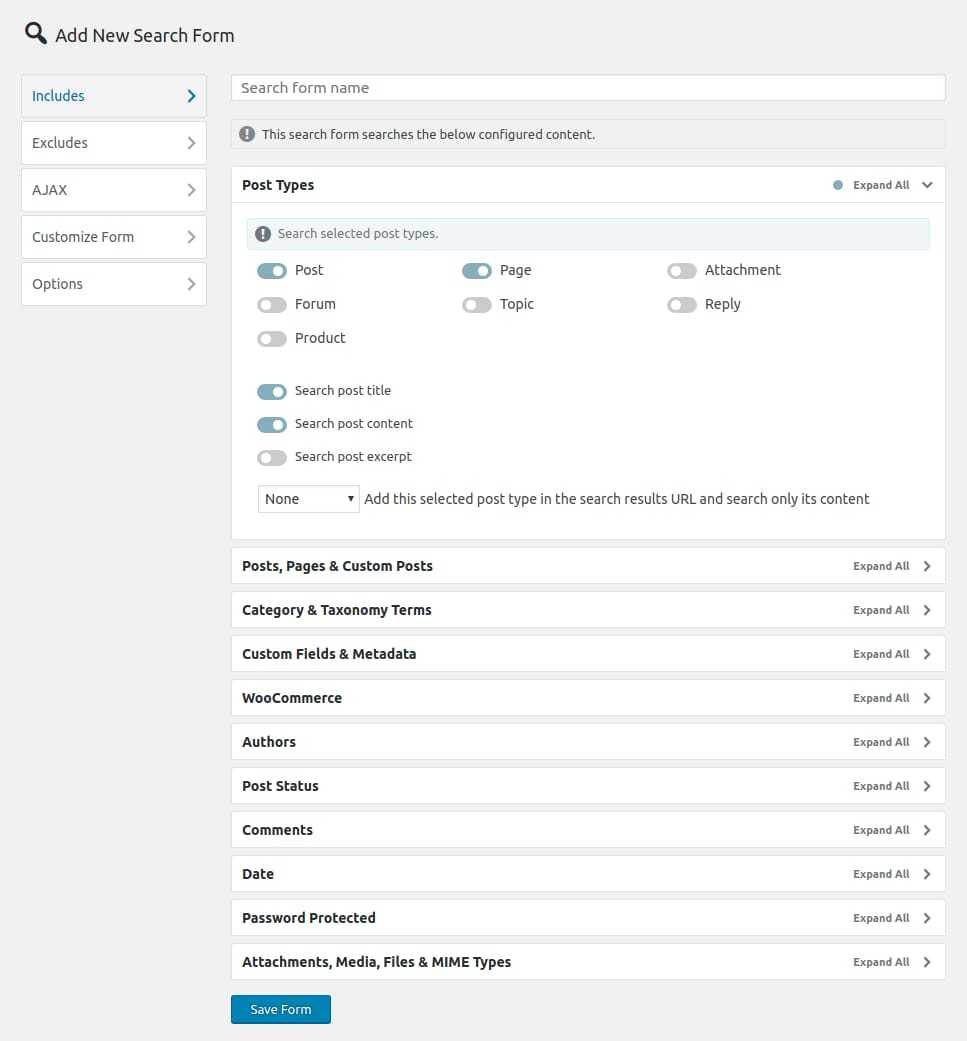This screenshot has height=1041, width=967.
Task: Click Expand All on Post Status row
Action: (881, 786)
